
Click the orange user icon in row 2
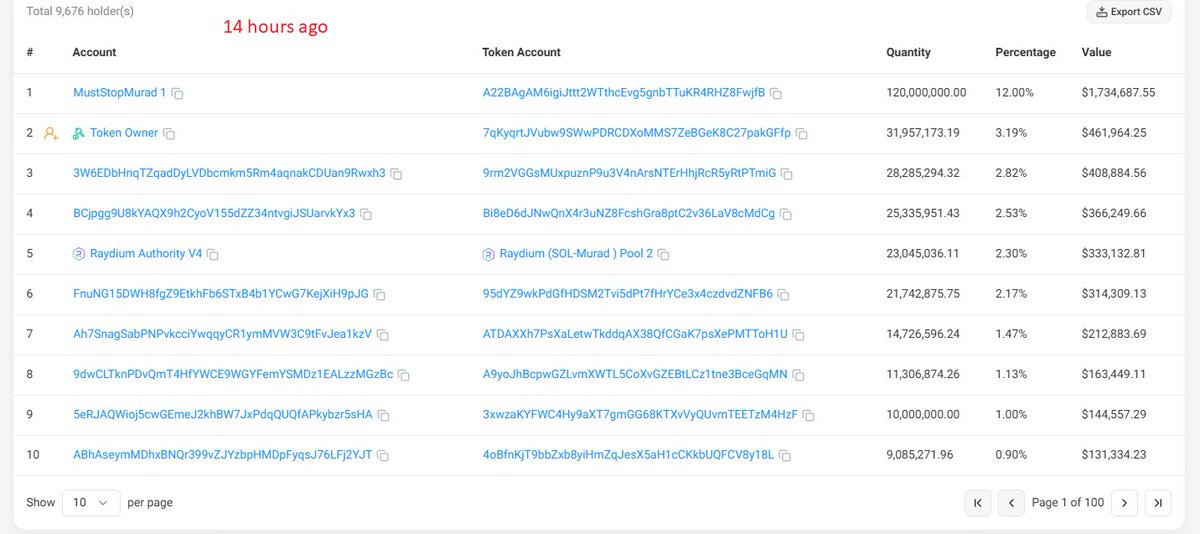pyautogui.click(x=51, y=133)
